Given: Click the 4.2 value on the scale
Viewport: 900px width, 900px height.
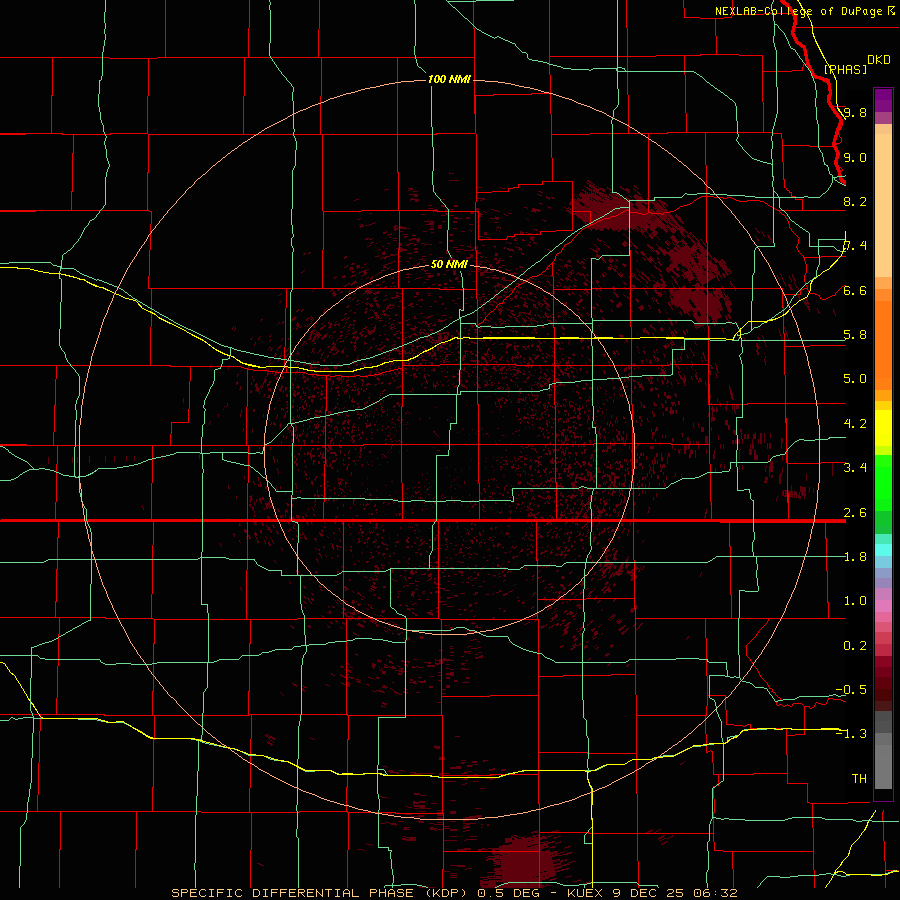Looking at the screenshot, I should tap(855, 423).
